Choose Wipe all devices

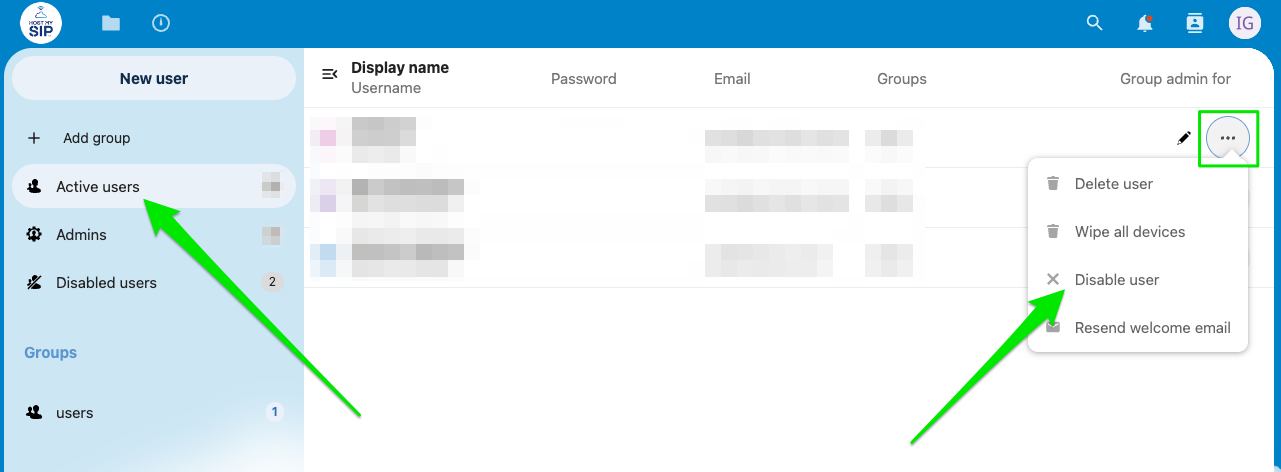[x=1129, y=232]
